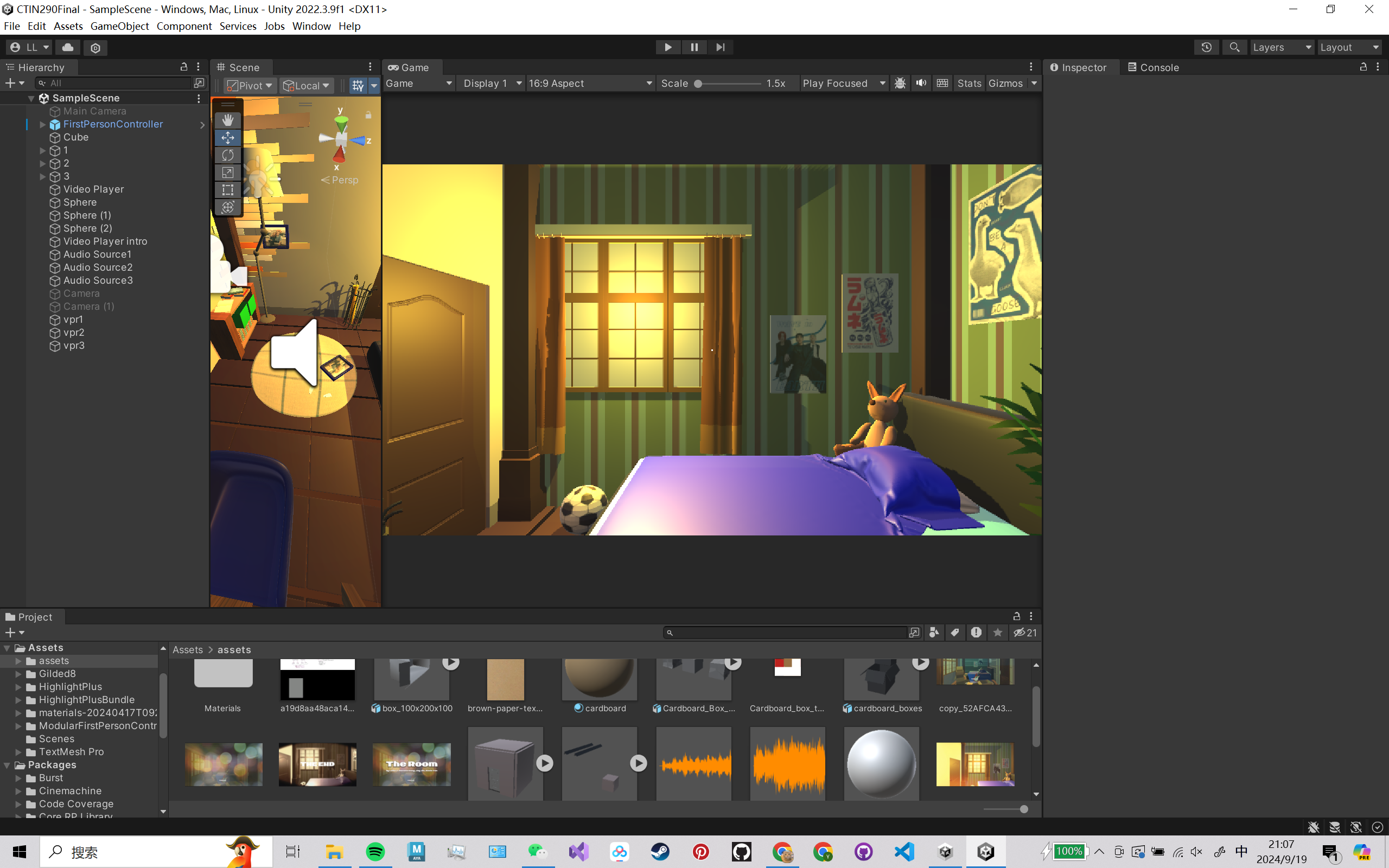1389x868 pixels.
Task: Click the Project search field
Action: 786,632
